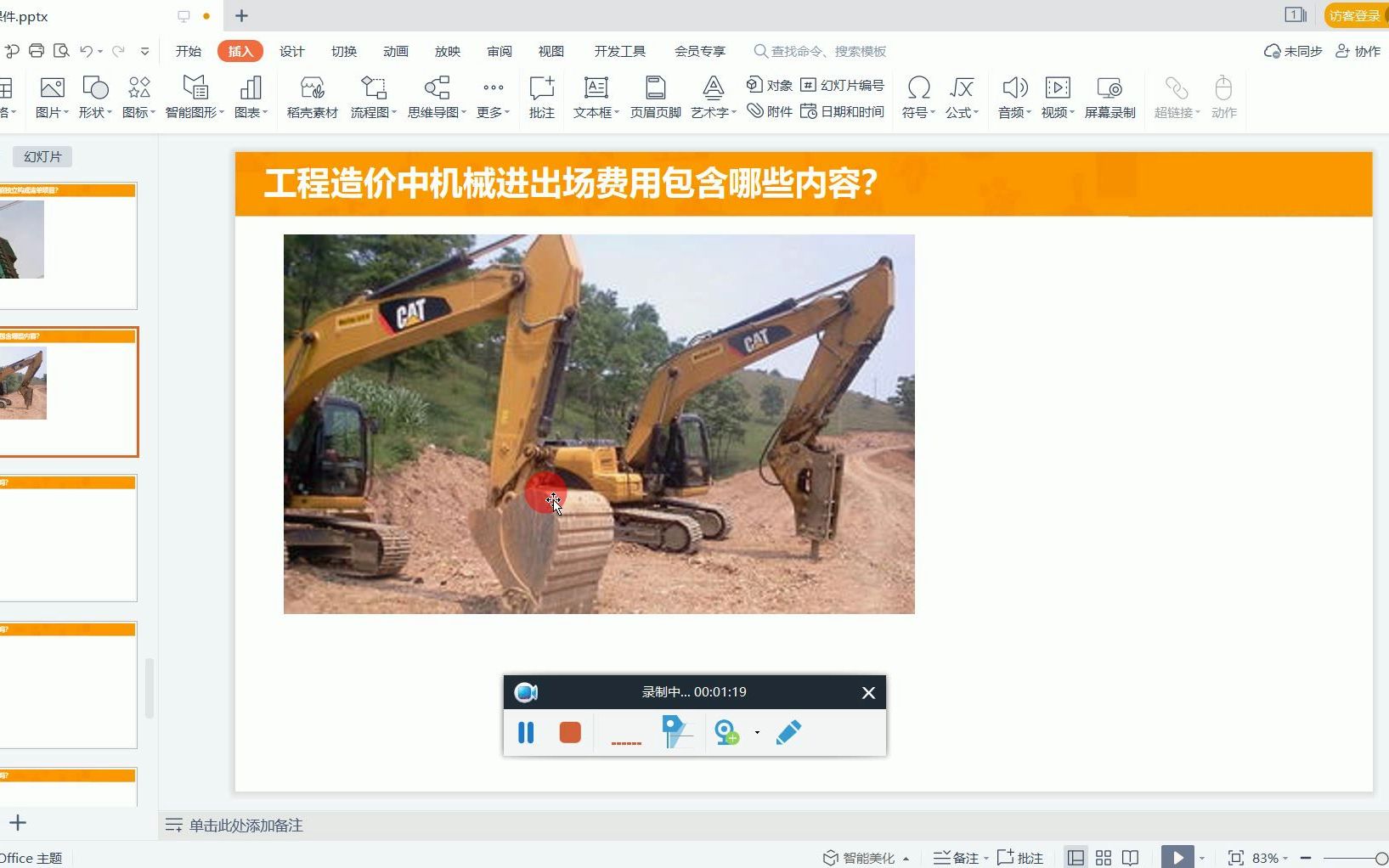Screen dimensions: 1389x868
Task: Open Header and Footer settings
Action: click(x=655, y=97)
